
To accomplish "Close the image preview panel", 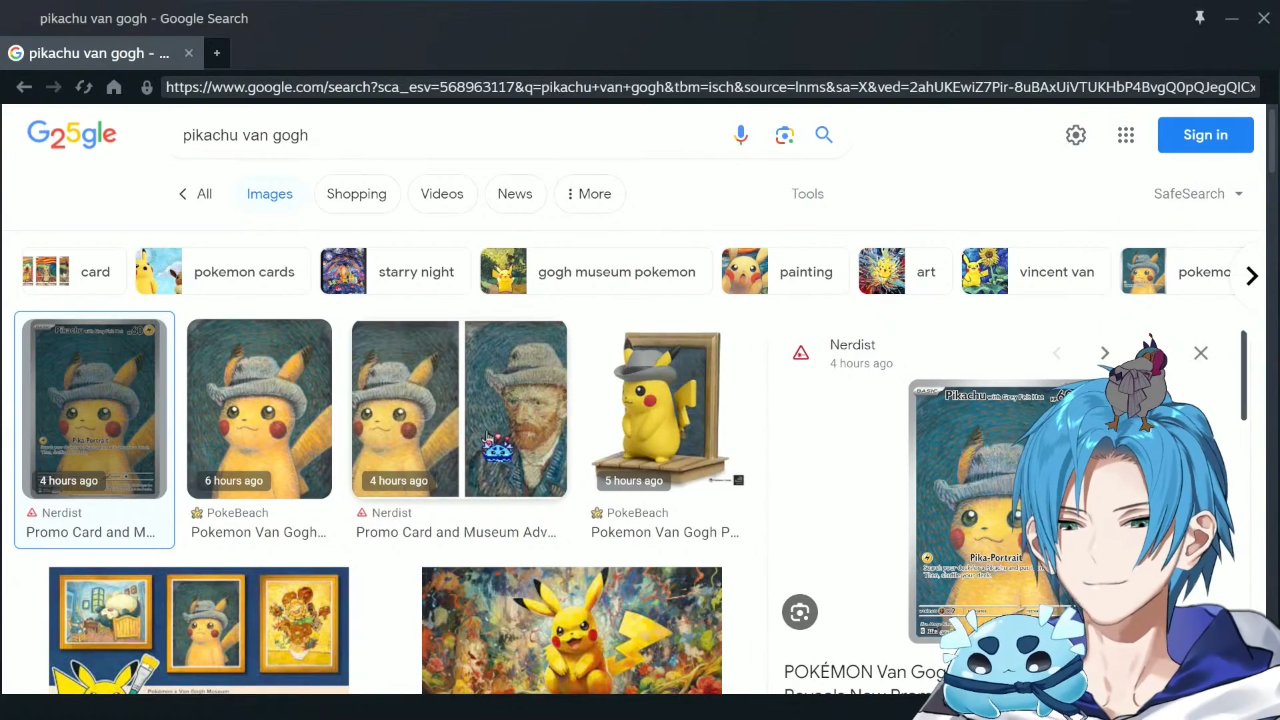I will (x=1201, y=353).
